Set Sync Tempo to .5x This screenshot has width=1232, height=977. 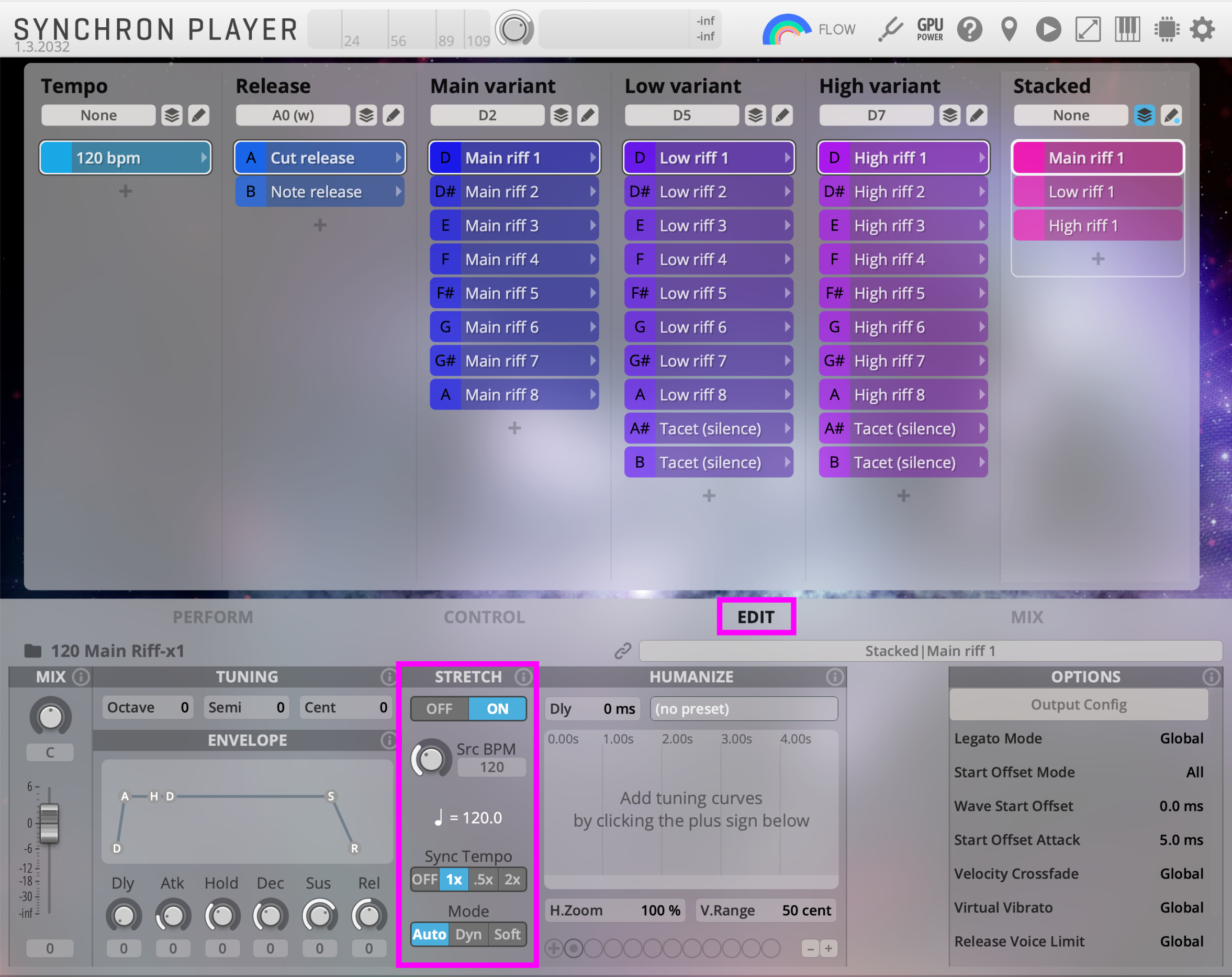pyautogui.click(x=484, y=879)
